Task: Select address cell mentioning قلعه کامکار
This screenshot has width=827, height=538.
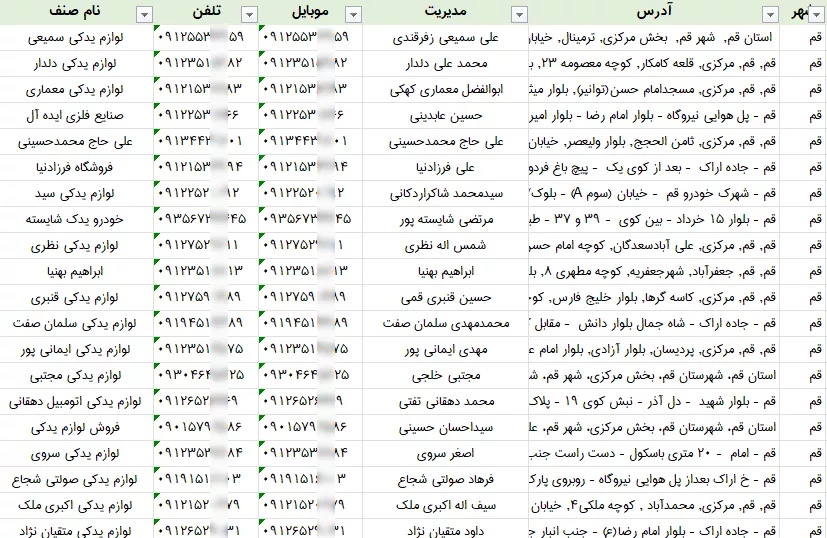Action: coord(654,63)
